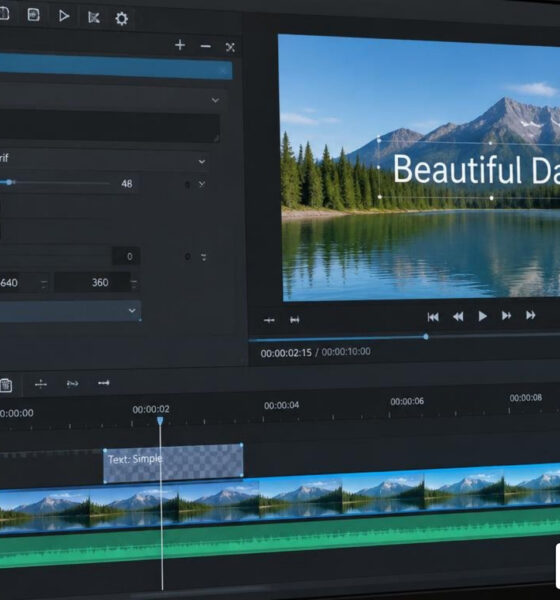Click the total duration 00:00:10:00
Image resolution: width=560 pixels, height=600 pixels.
(x=346, y=351)
